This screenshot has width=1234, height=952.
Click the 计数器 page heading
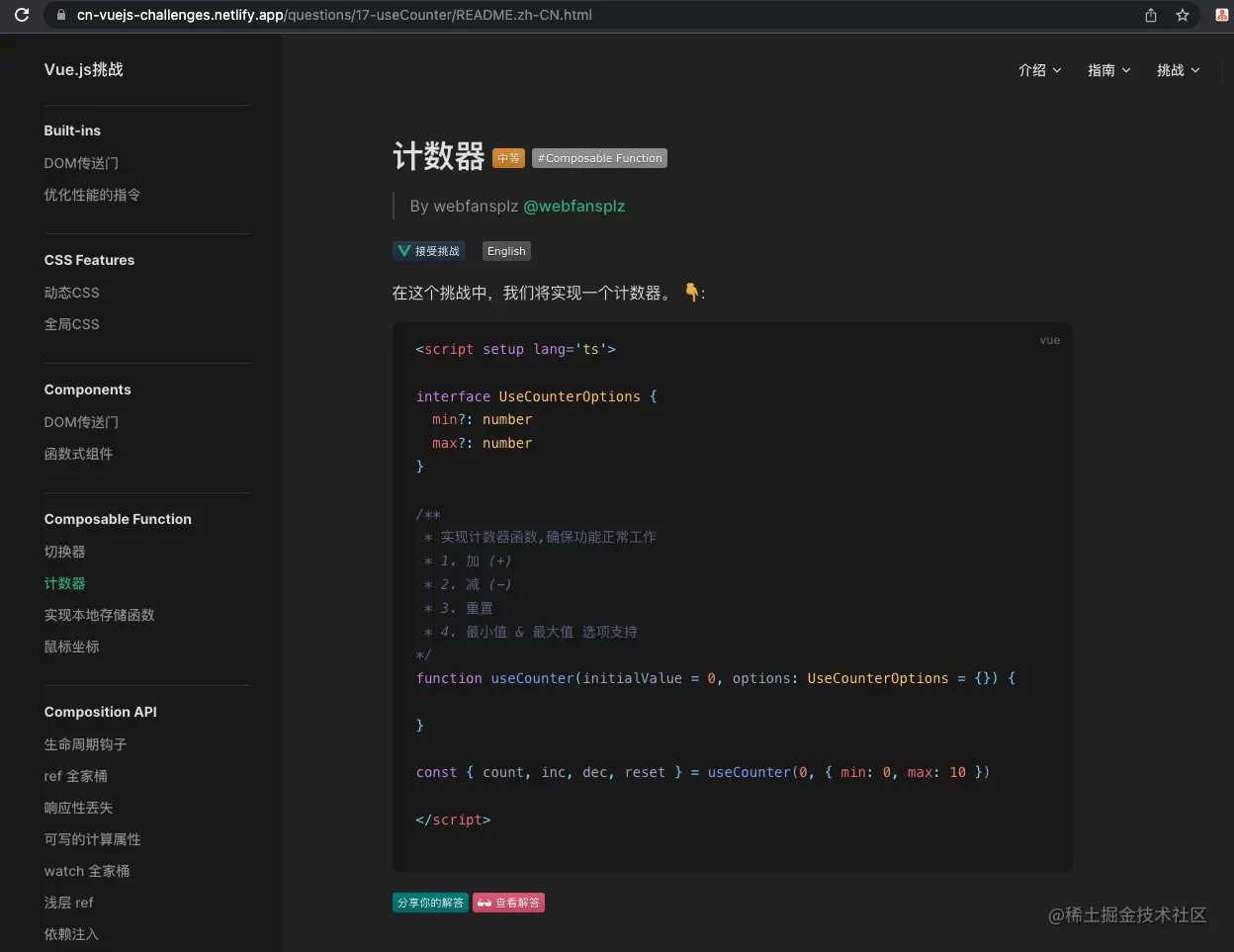point(439,156)
